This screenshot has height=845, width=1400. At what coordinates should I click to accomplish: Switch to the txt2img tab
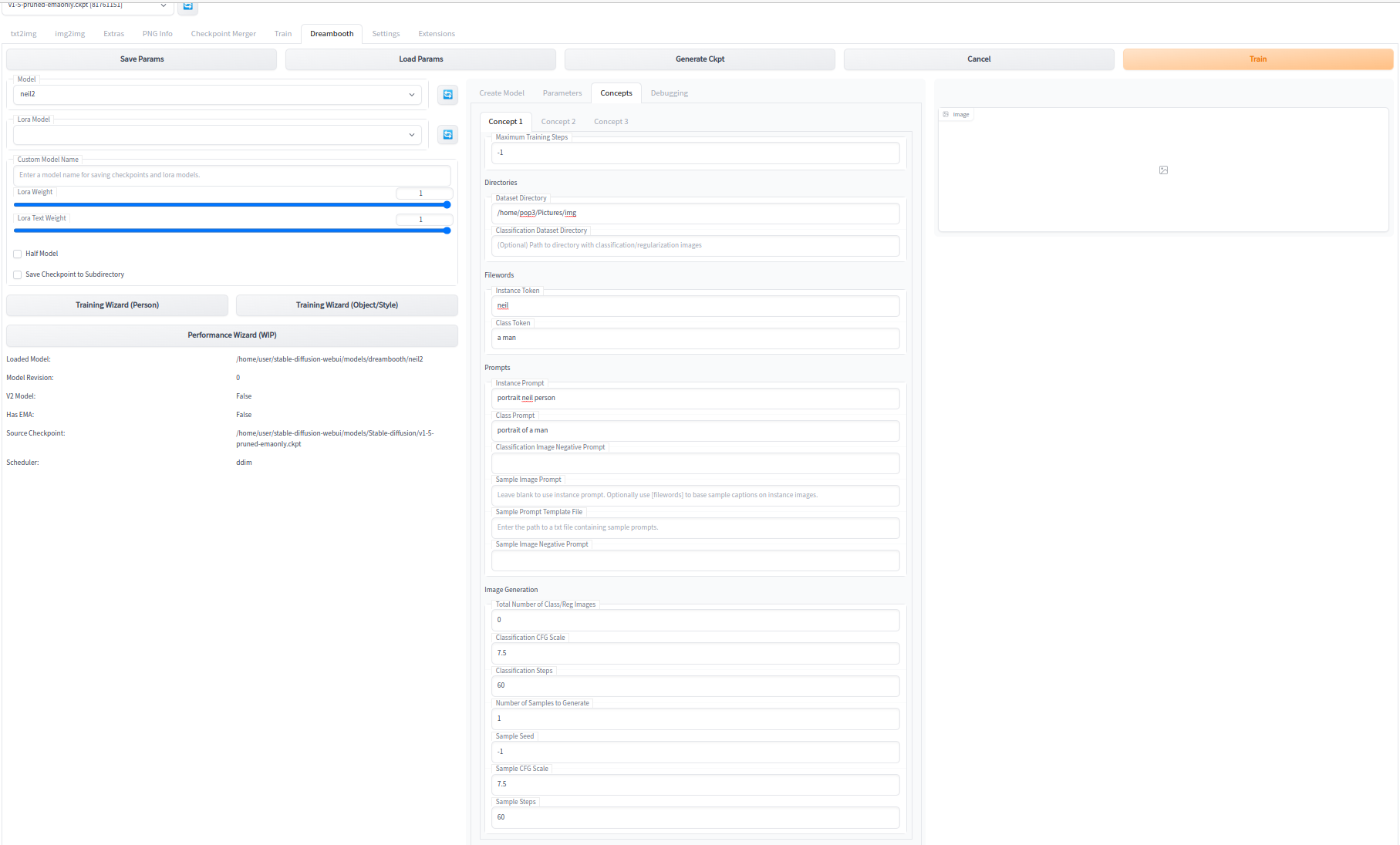click(24, 34)
